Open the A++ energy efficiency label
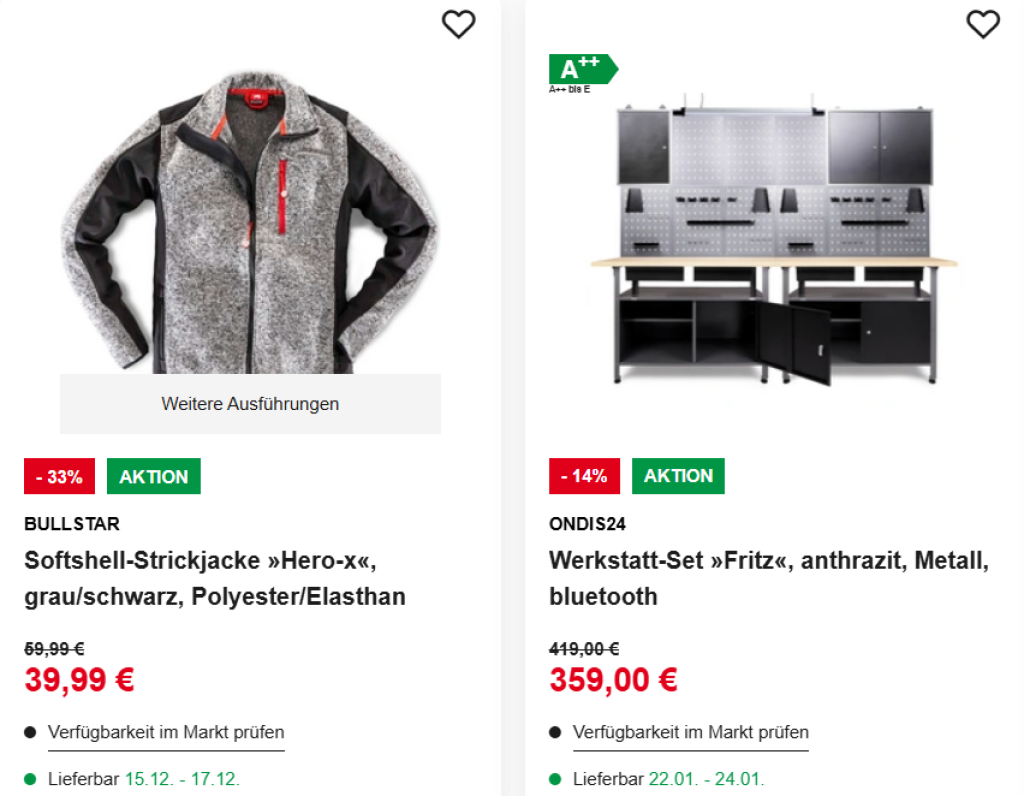The height and width of the screenshot is (796, 1024). pyautogui.click(x=582, y=69)
